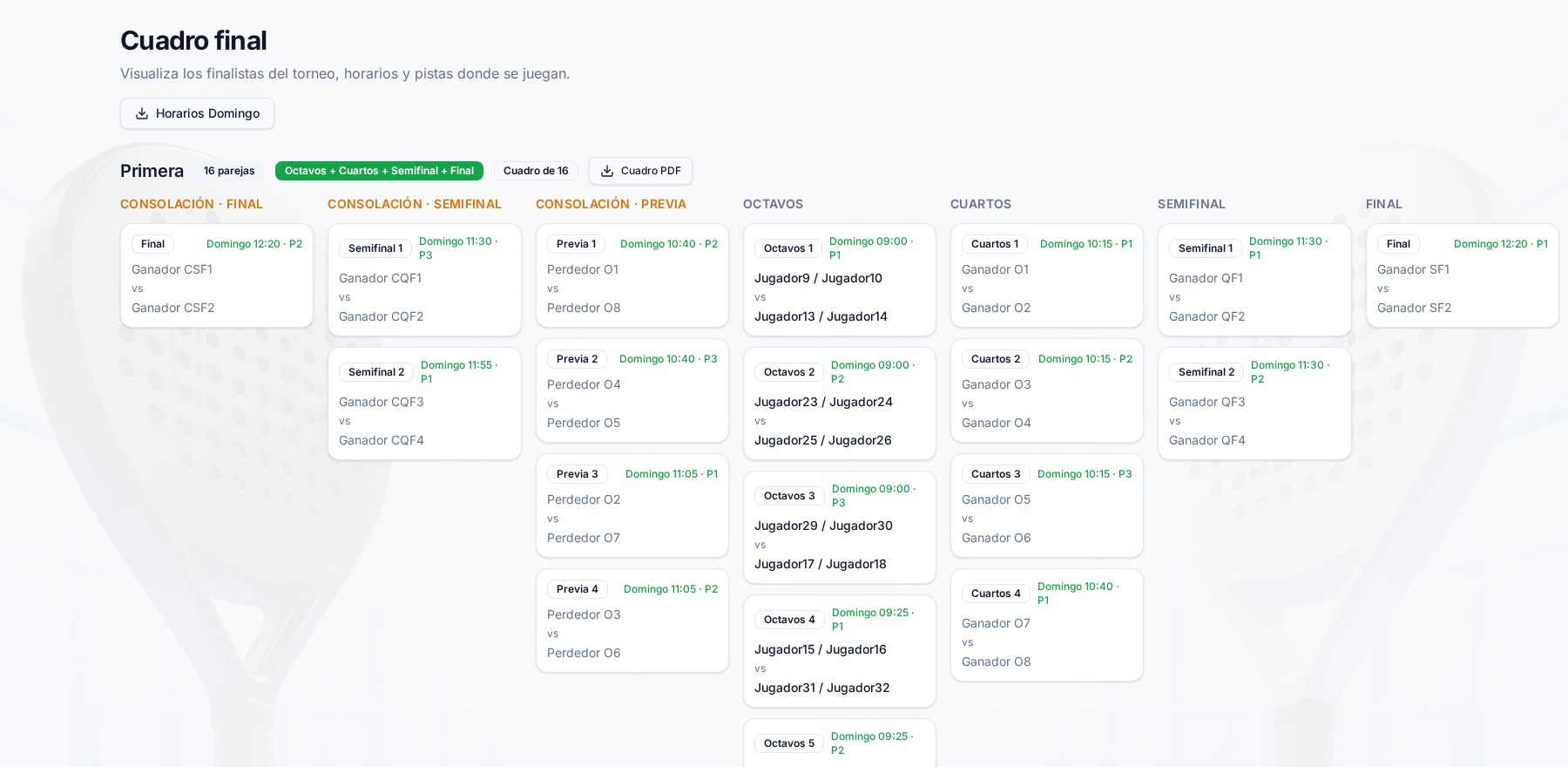The height and width of the screenshot is (767, 1568).
Task: Click the "16 parejas" badge
Action: point(229,171)
